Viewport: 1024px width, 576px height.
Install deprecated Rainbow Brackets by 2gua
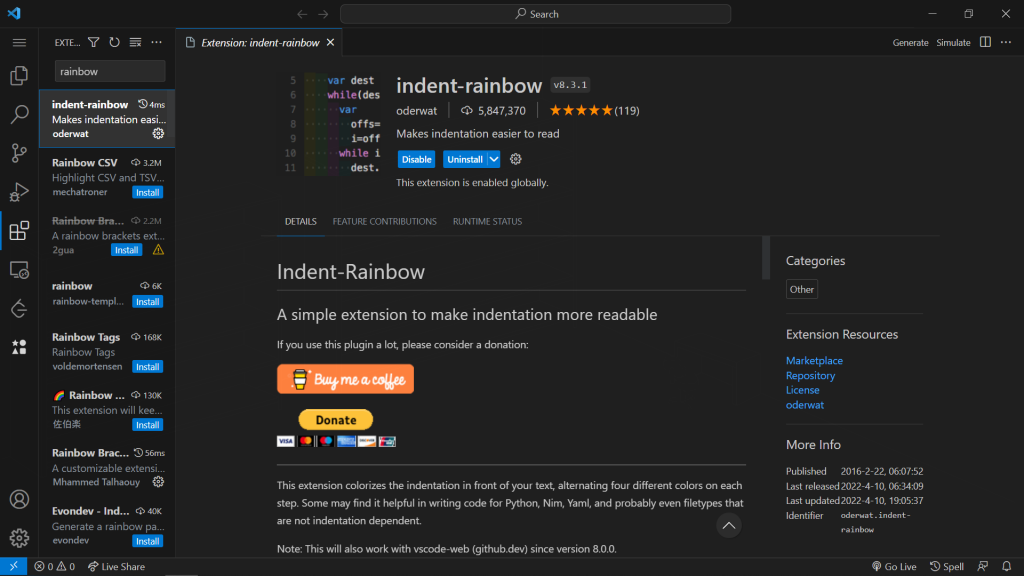coord(127,250)
